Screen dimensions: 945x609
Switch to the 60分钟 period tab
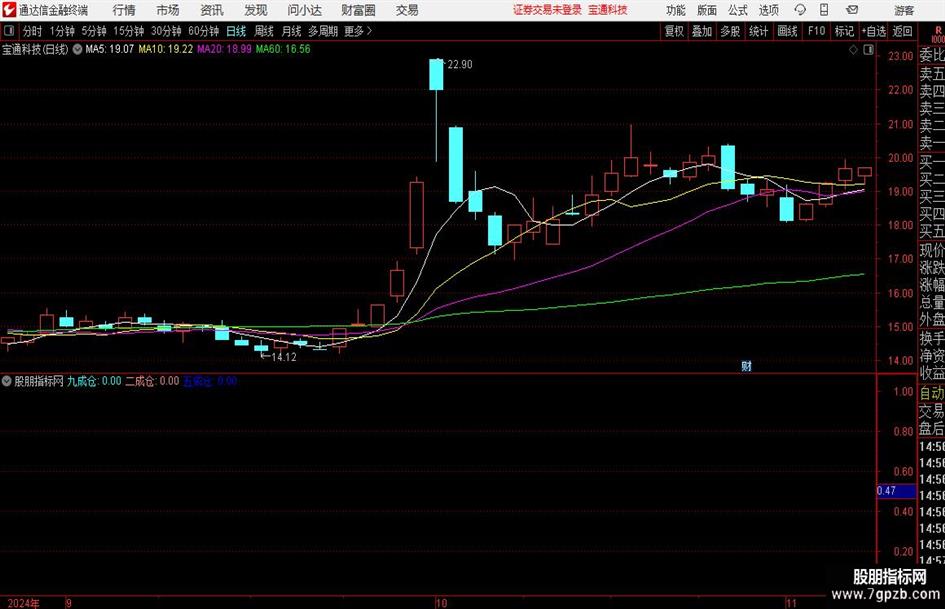point(203,31)
